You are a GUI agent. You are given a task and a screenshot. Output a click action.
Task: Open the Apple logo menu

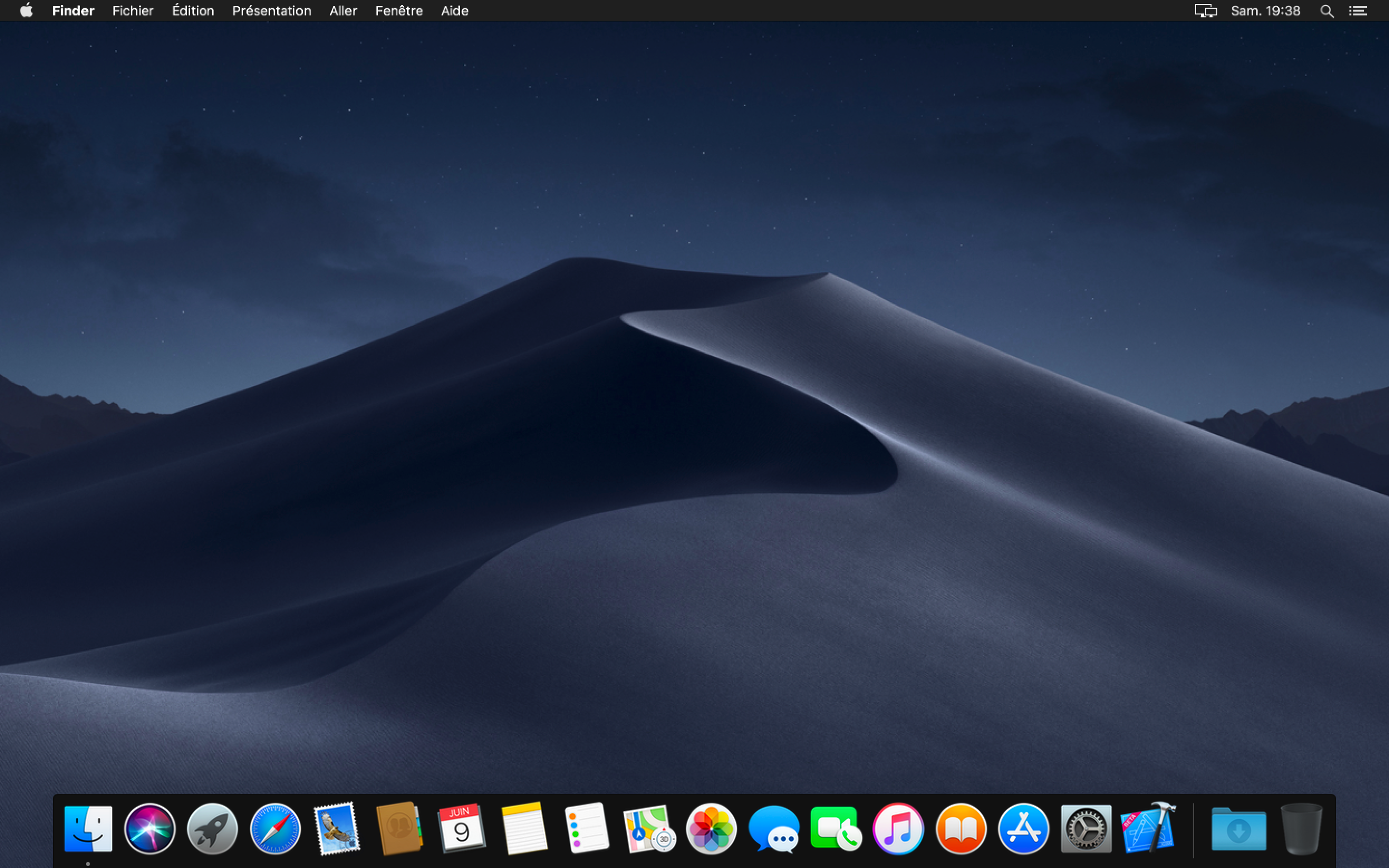(27, 11)
